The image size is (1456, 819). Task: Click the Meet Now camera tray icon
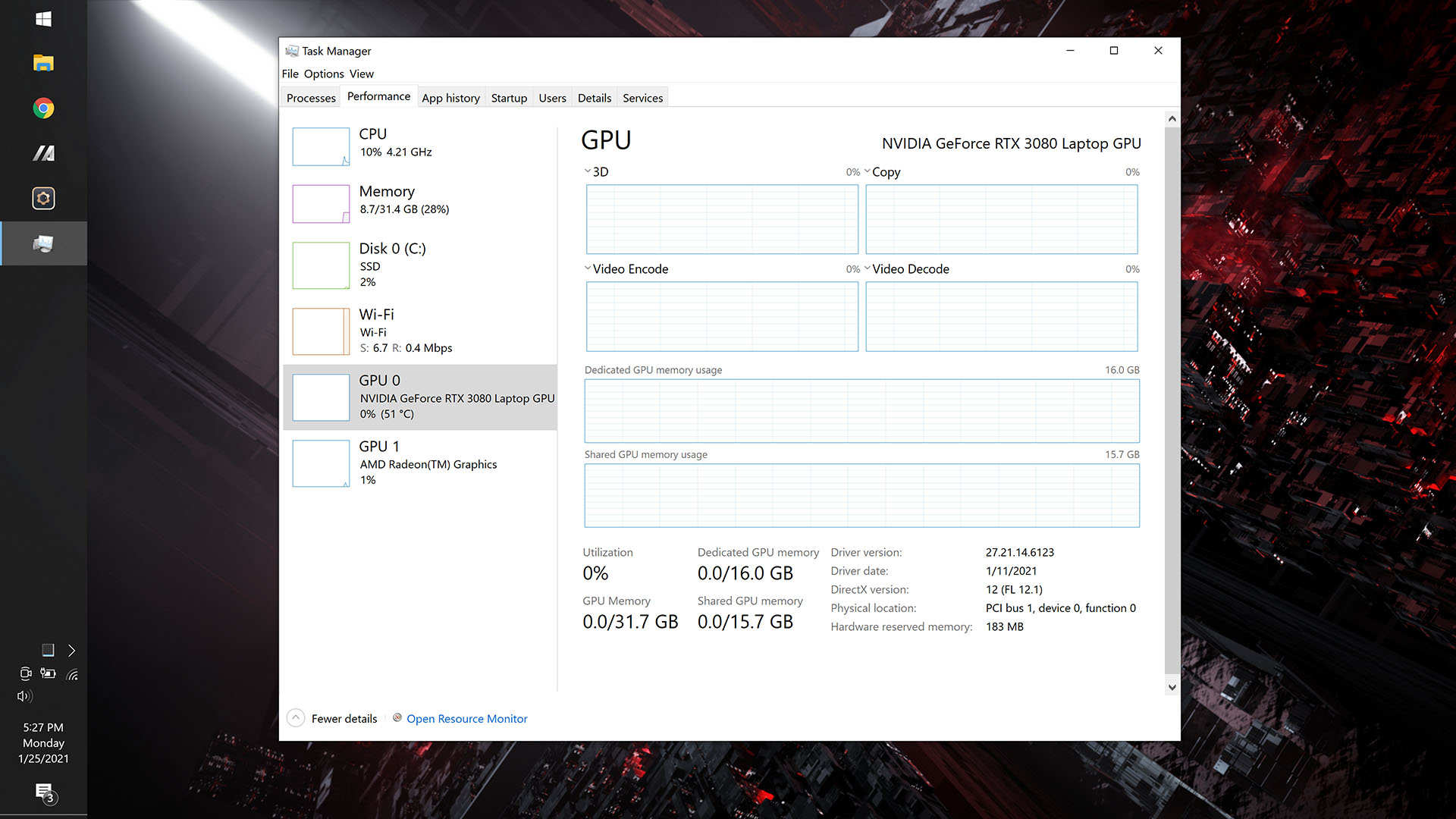(25, 673)
